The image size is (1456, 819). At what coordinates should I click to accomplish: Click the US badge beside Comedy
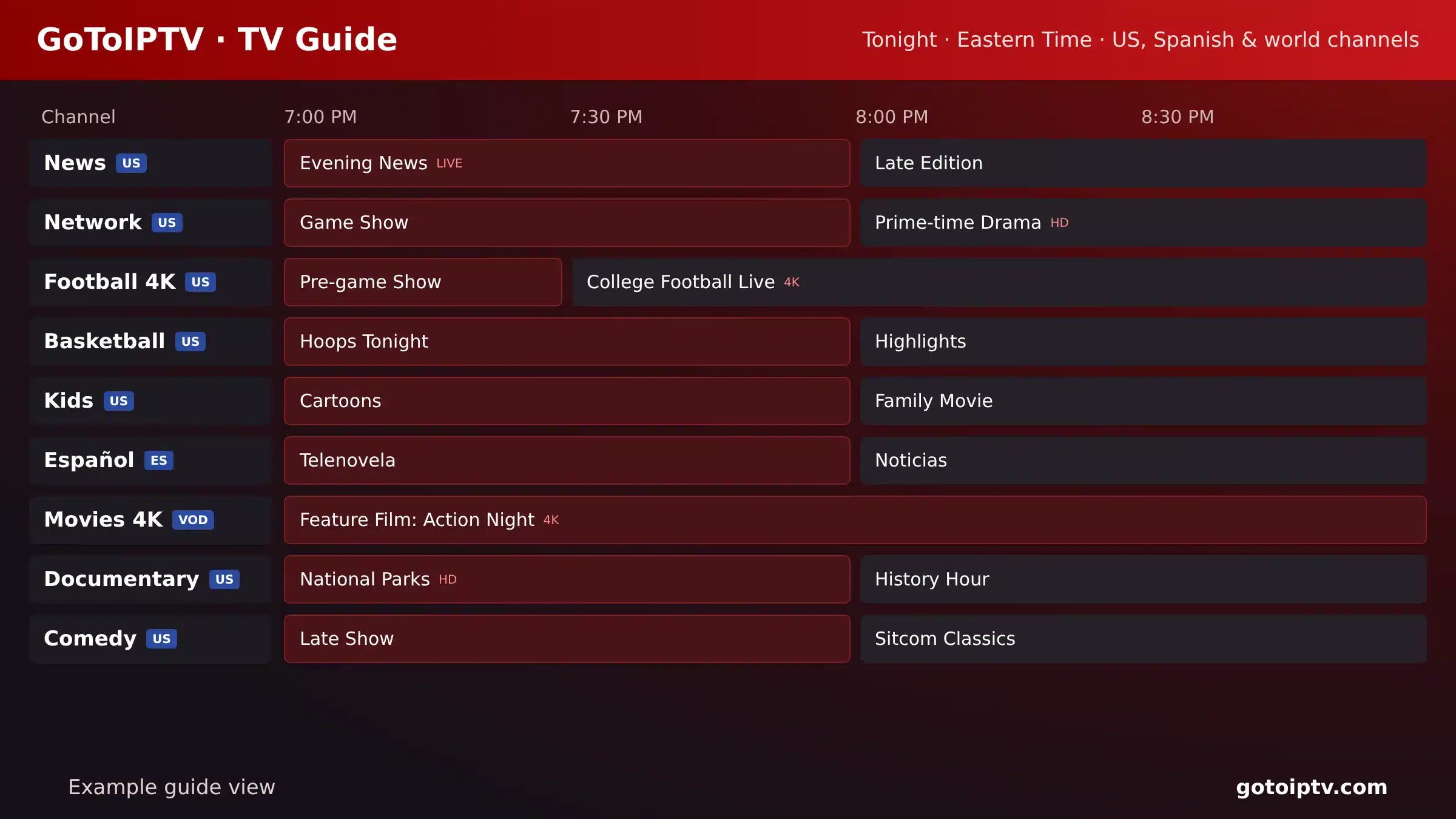pyautogui.click(x=161, y=639)
